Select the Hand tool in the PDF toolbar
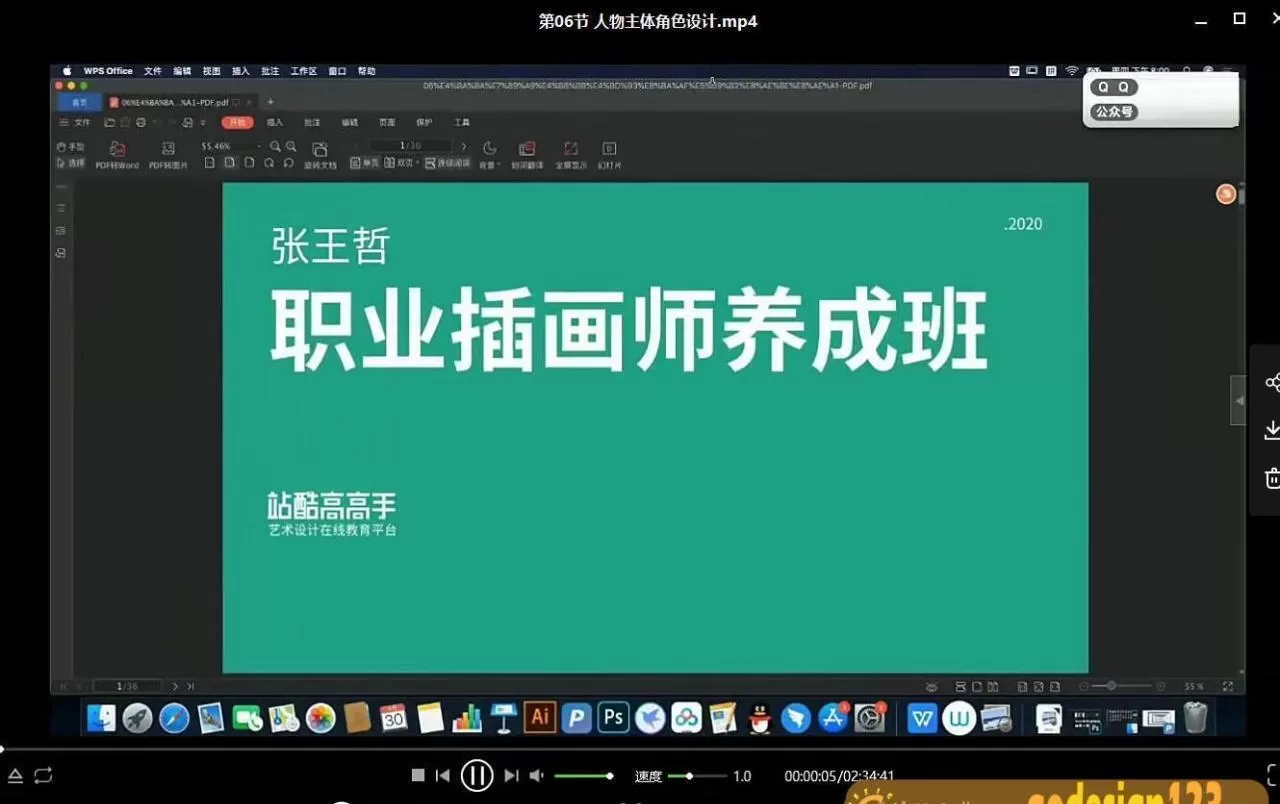 point(71,145)
